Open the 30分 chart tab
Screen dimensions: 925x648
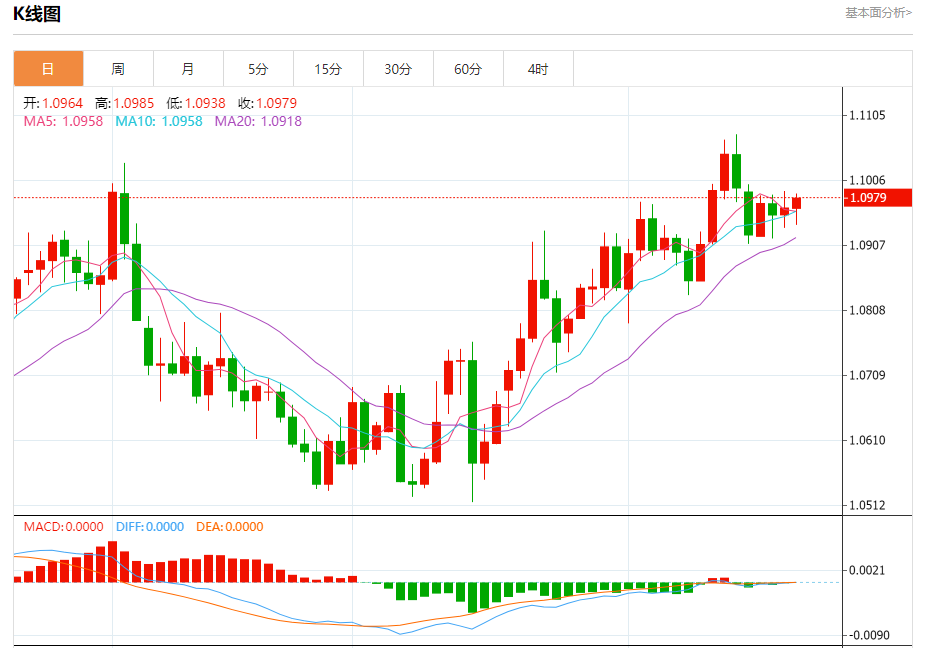[398, 69]
